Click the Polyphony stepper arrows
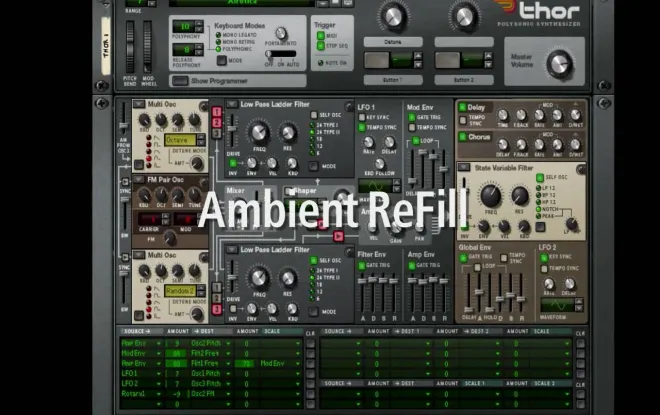This screenshot has width=660, height=415. (x=199, y=26)
